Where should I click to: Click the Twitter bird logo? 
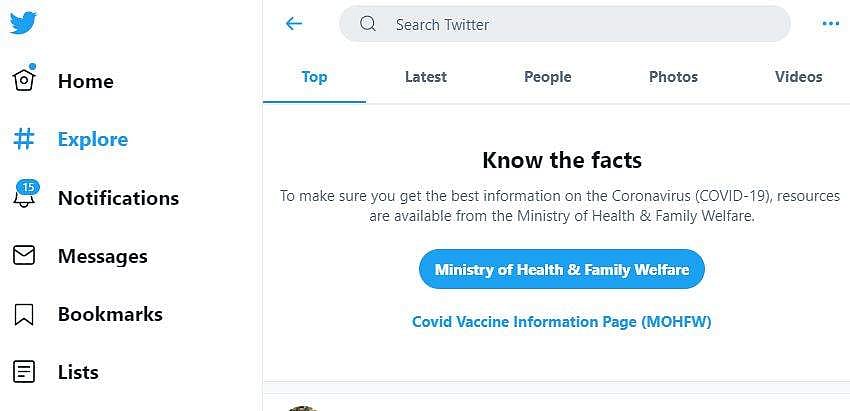tap(23, 22)
